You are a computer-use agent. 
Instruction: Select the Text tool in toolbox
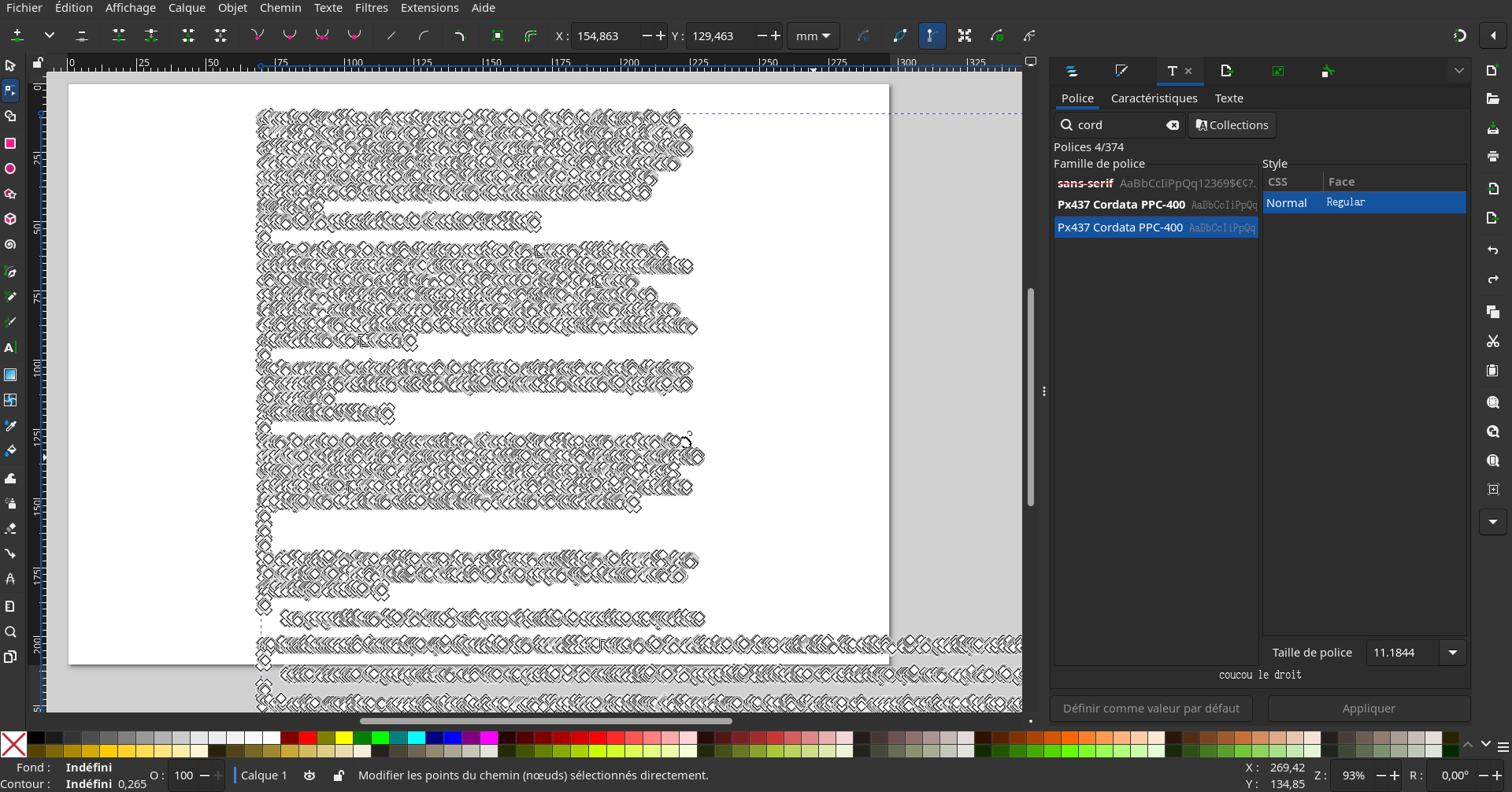[x=10, y=348]
